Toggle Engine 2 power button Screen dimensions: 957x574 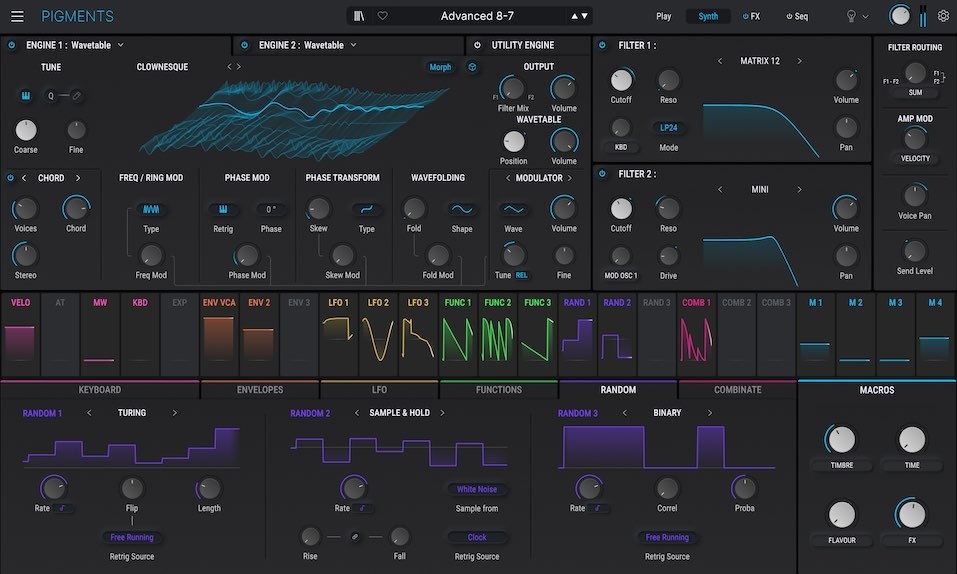coord(245,45)
